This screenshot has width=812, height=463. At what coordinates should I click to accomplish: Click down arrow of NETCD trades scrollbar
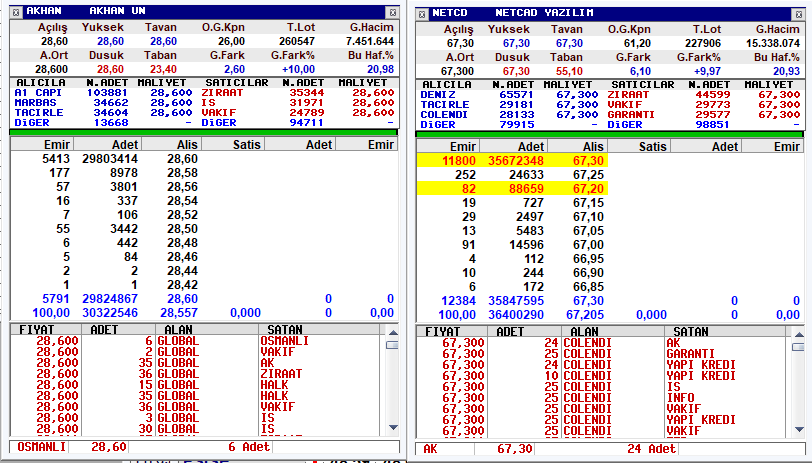pyautogui.click(x=799, y=430)
